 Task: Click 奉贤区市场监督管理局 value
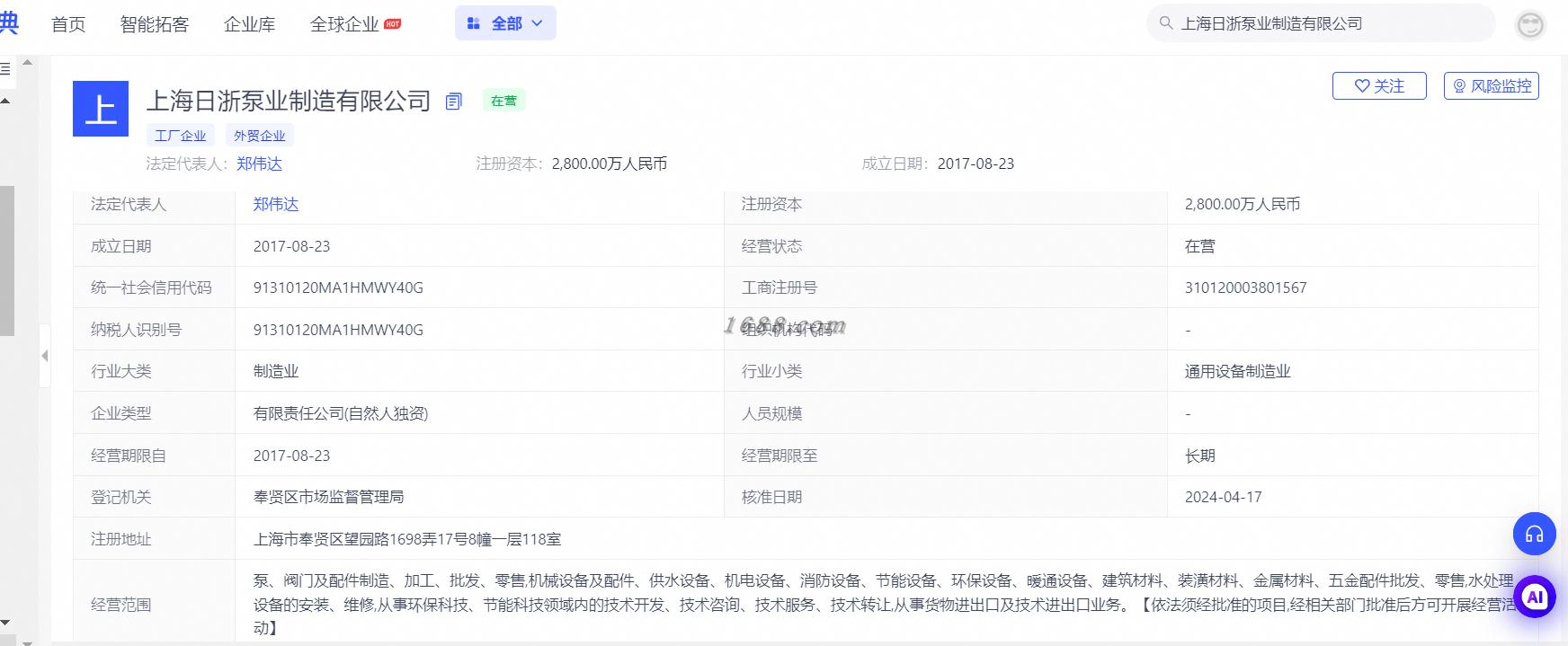pos(329,497)
